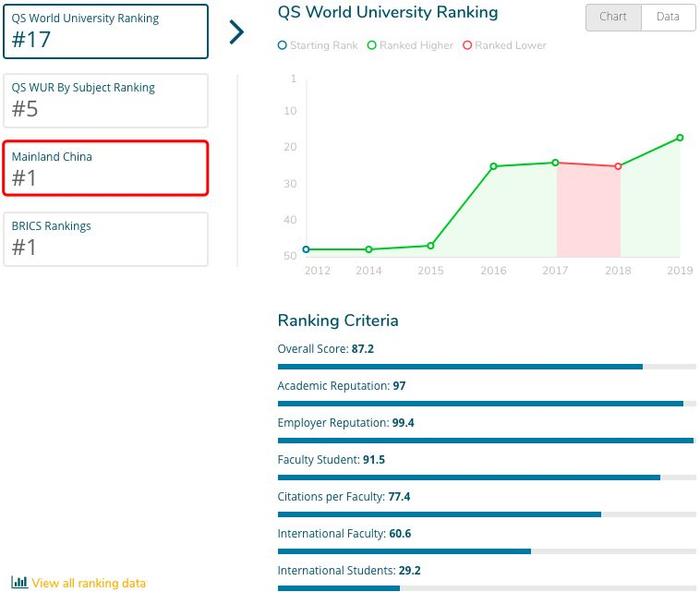Image resolution: width=700 pixels, height=593 pixels.
Task: Select the QS World University Ranking #17 card
Action: 105,31
